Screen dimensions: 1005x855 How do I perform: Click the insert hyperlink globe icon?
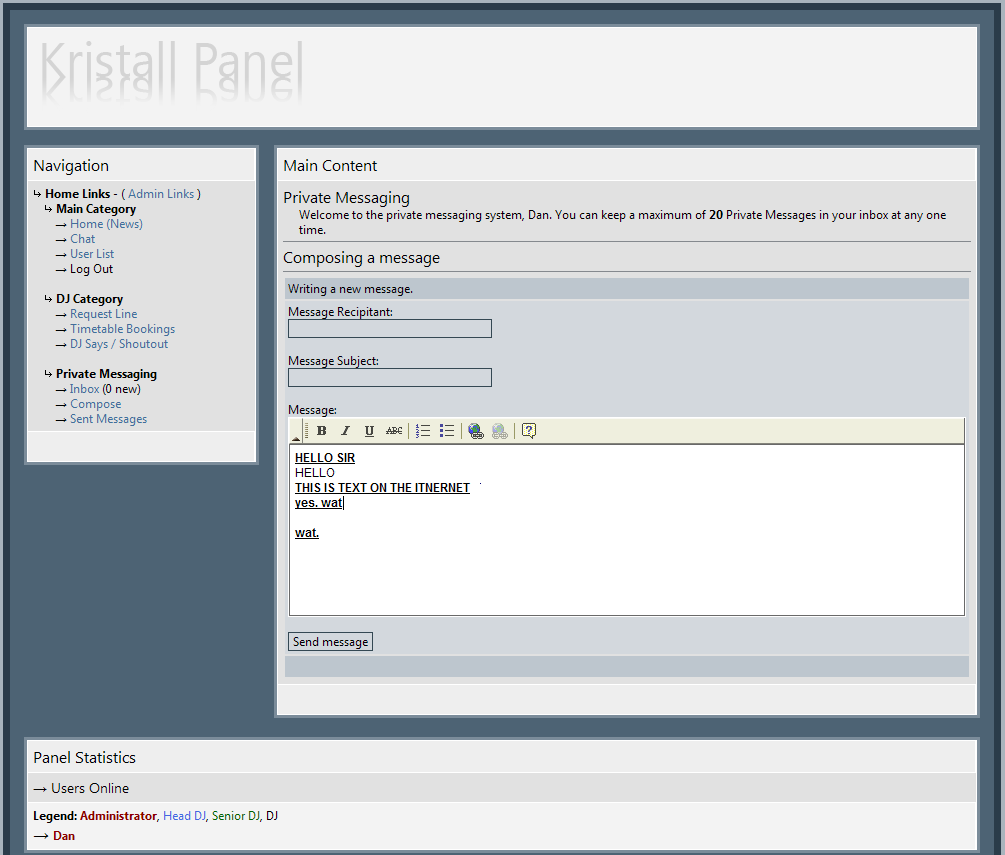pos(475,431)
